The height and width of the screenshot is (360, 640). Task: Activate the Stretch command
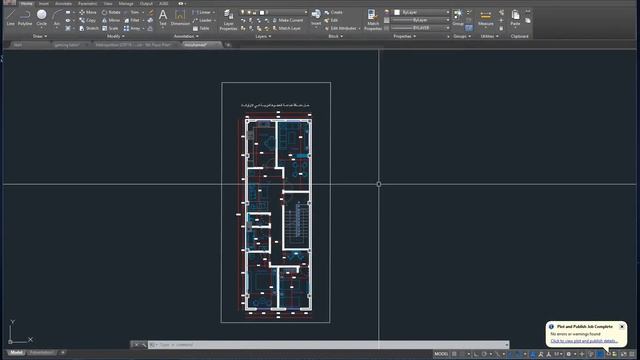click(x=89, y=28)
